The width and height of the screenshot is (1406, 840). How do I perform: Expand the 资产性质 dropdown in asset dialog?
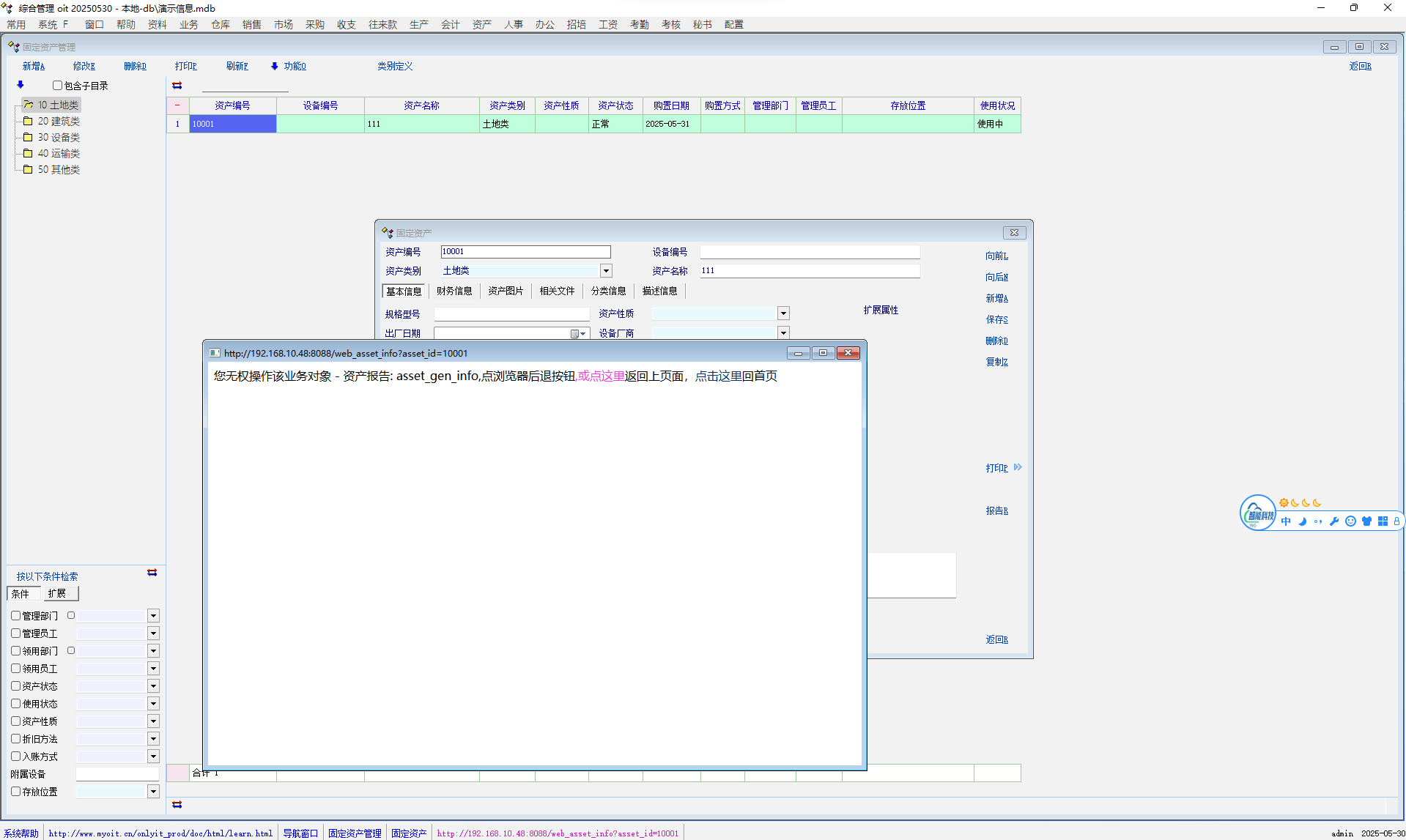[x=783, y=313]
